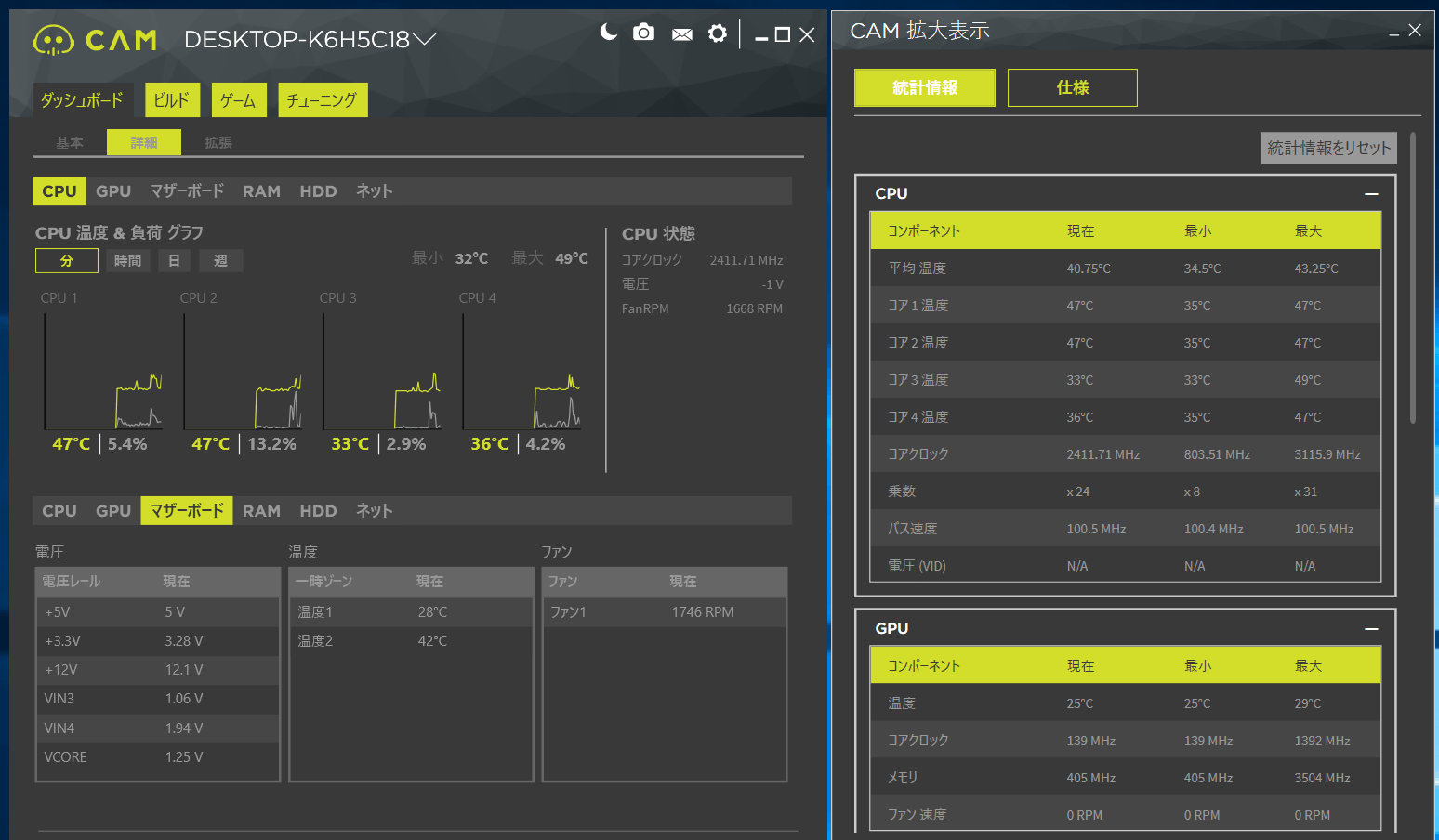Close the CAM 拡大表示 window
The width and height of the screenshot is (1439, 840).
[x=1415, y=31]
